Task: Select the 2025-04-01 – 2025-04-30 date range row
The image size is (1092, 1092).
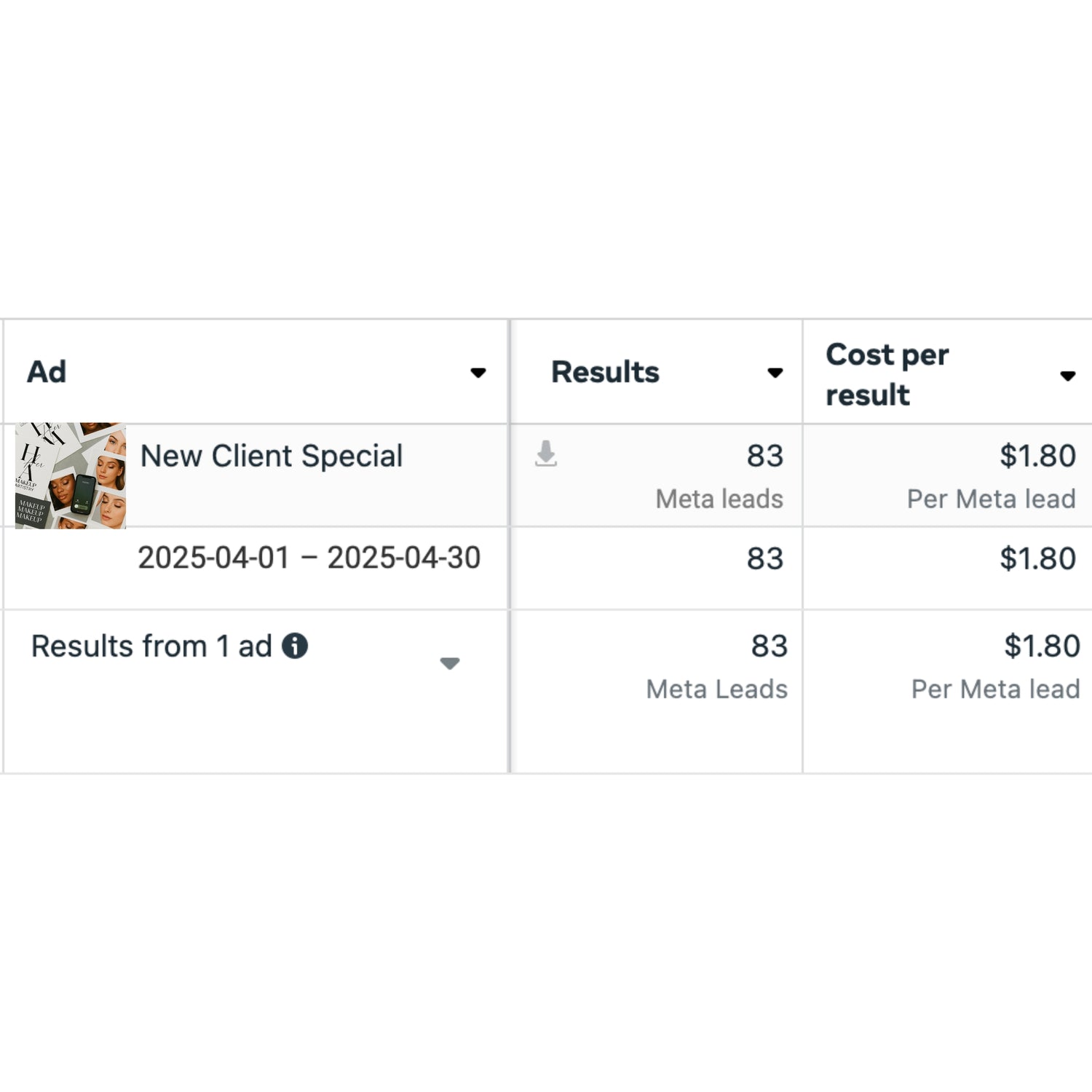Action: pos(309,558)
